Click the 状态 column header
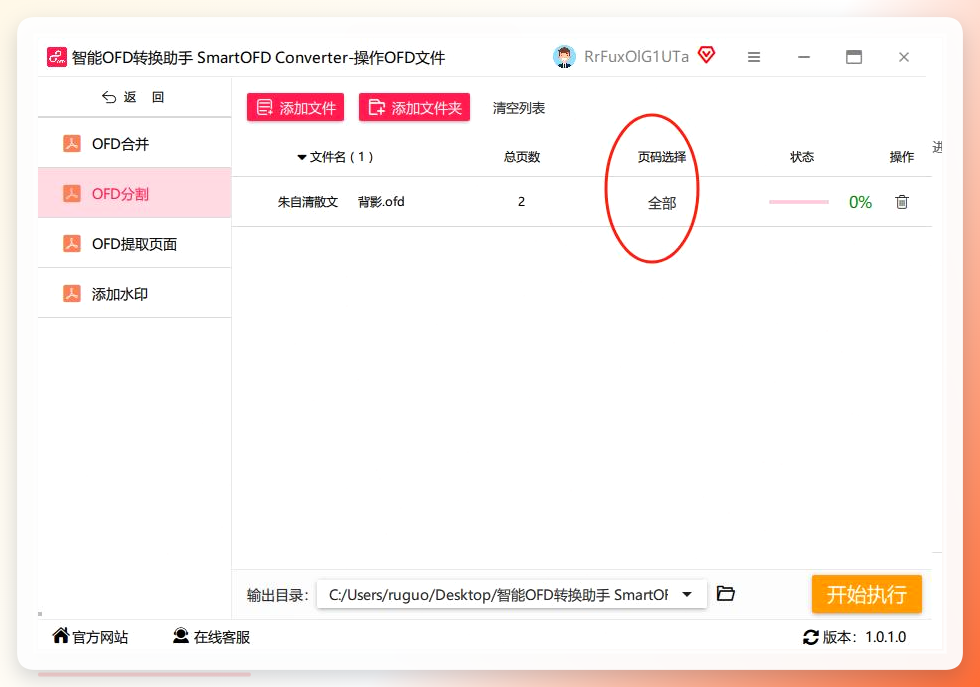The height and width of the screenshot is (687, 980). [x=802, y=157]
